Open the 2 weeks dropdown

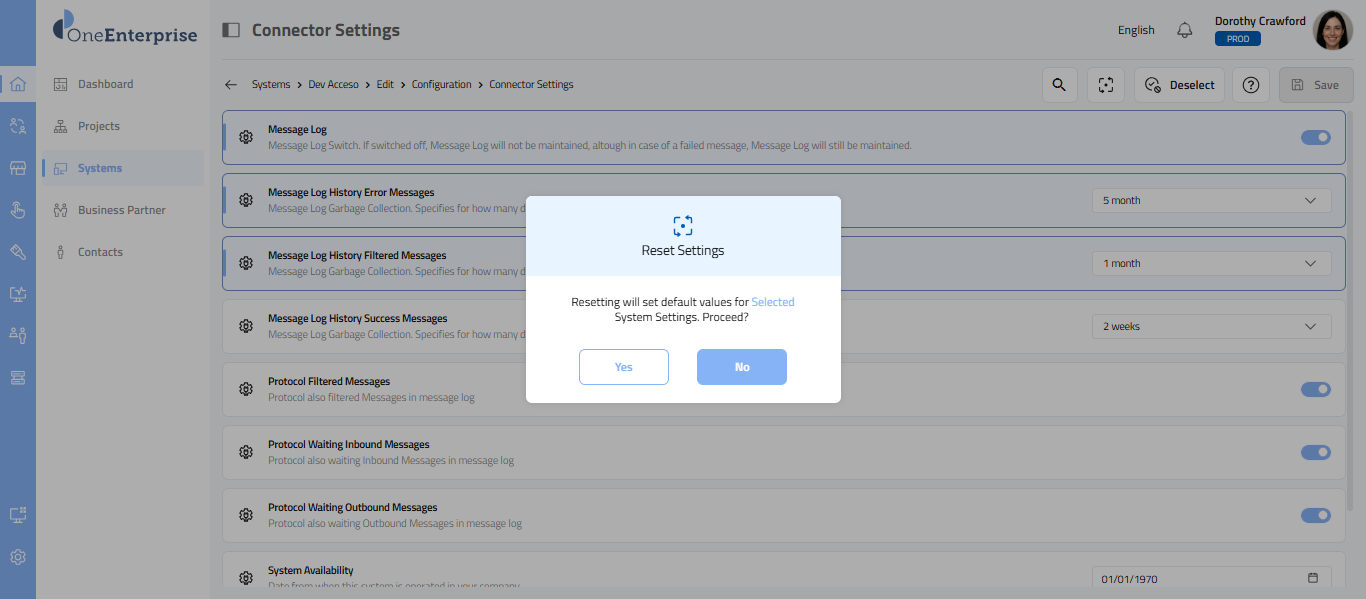(1211, 326)
